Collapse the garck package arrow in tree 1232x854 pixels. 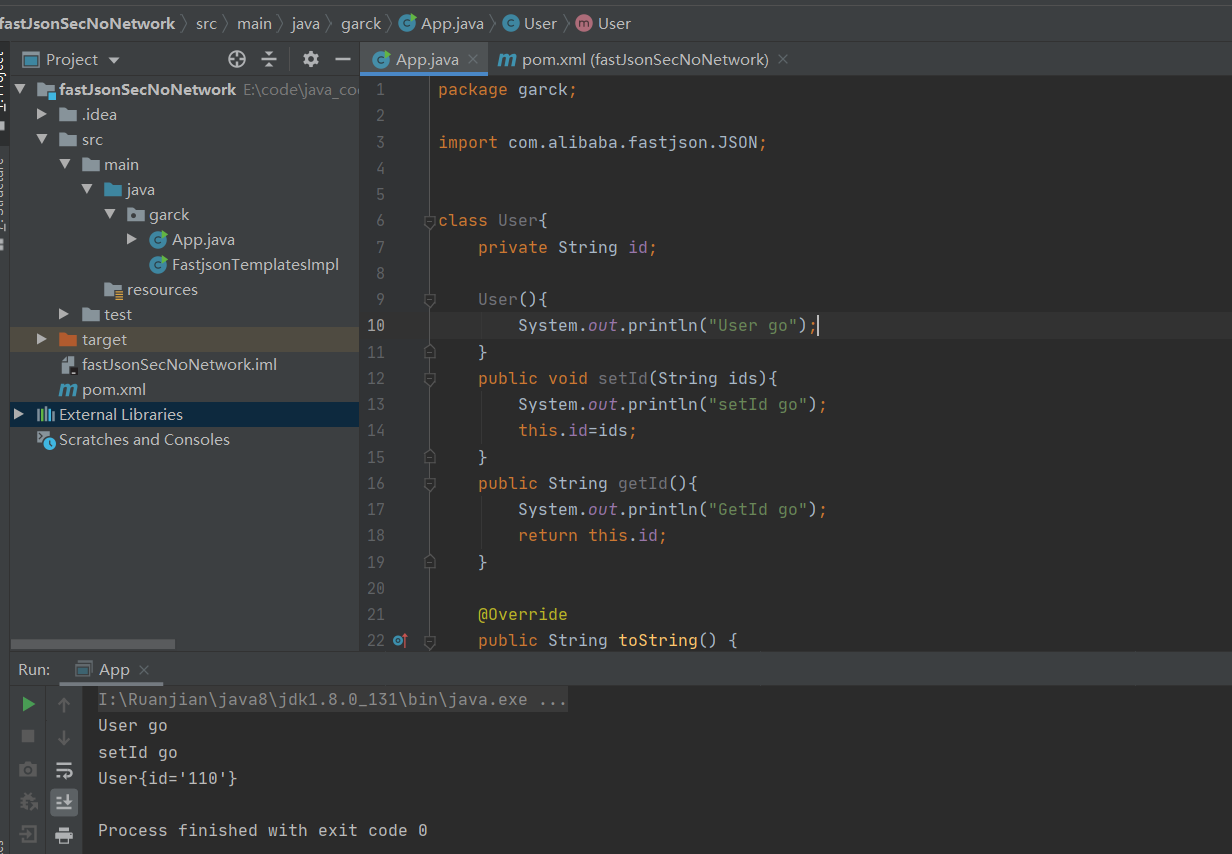coord(110,215)
